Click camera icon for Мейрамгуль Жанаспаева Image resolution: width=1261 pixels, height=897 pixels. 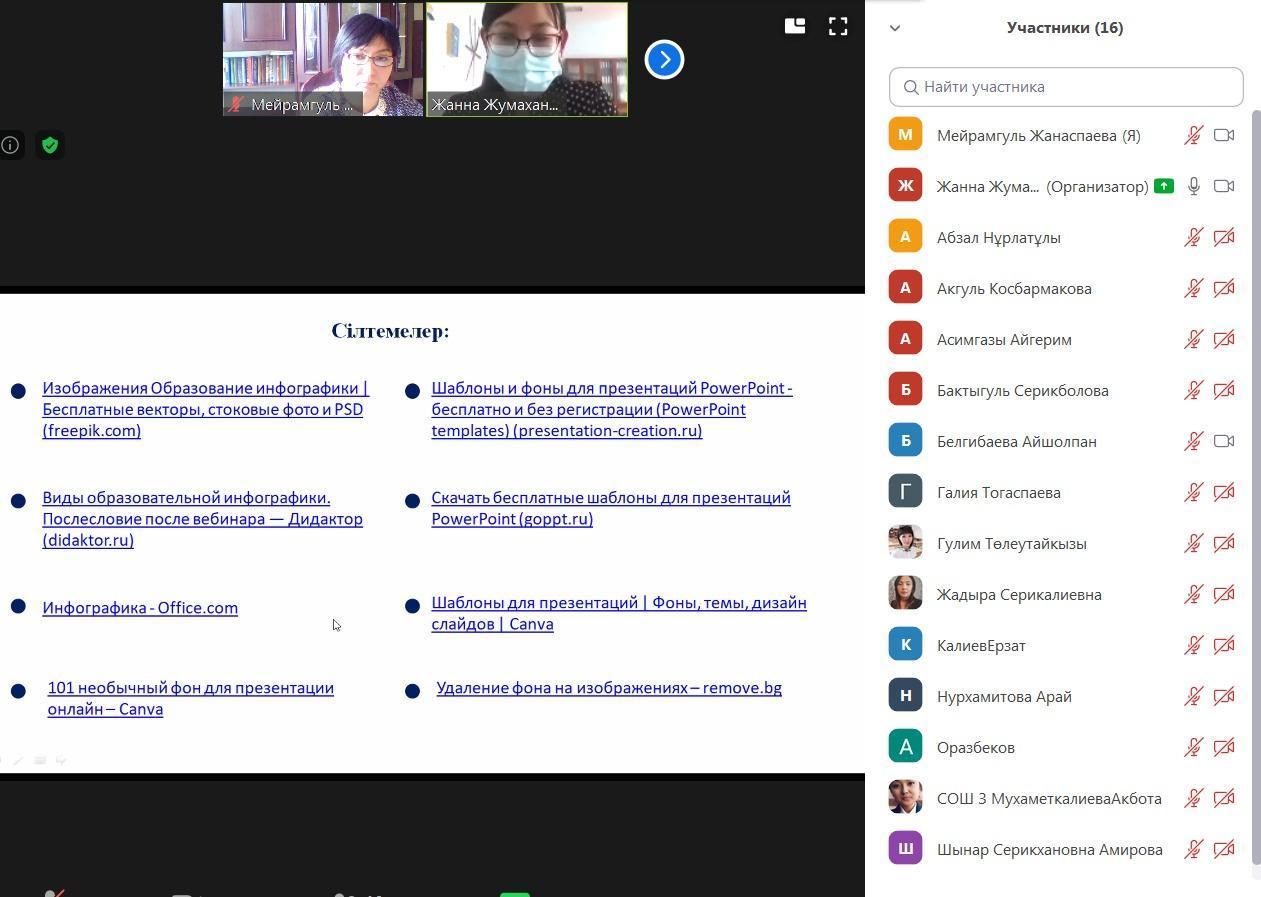[x=1224, y=135]
